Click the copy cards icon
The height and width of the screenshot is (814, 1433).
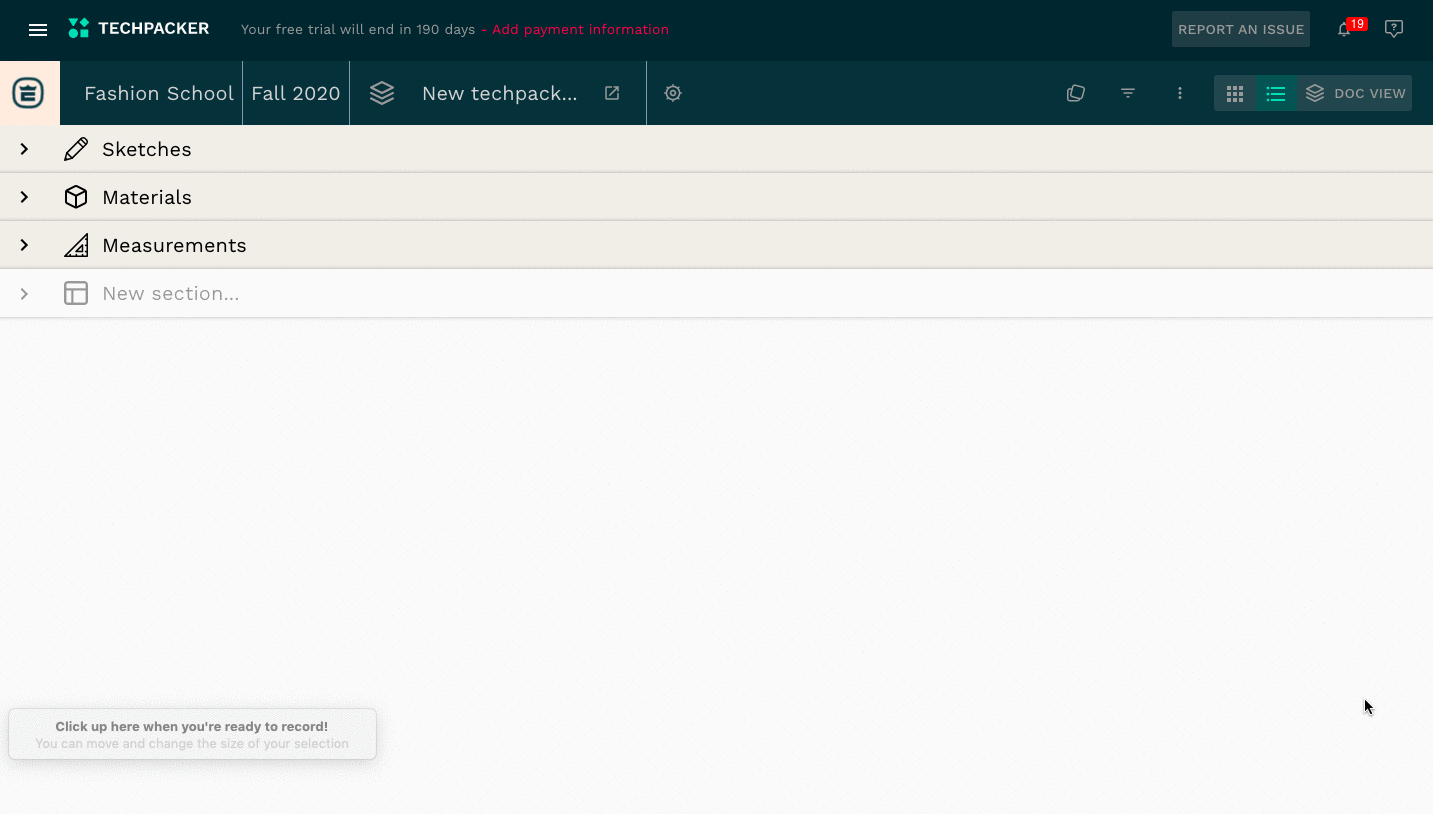(x=1076, y=93)
